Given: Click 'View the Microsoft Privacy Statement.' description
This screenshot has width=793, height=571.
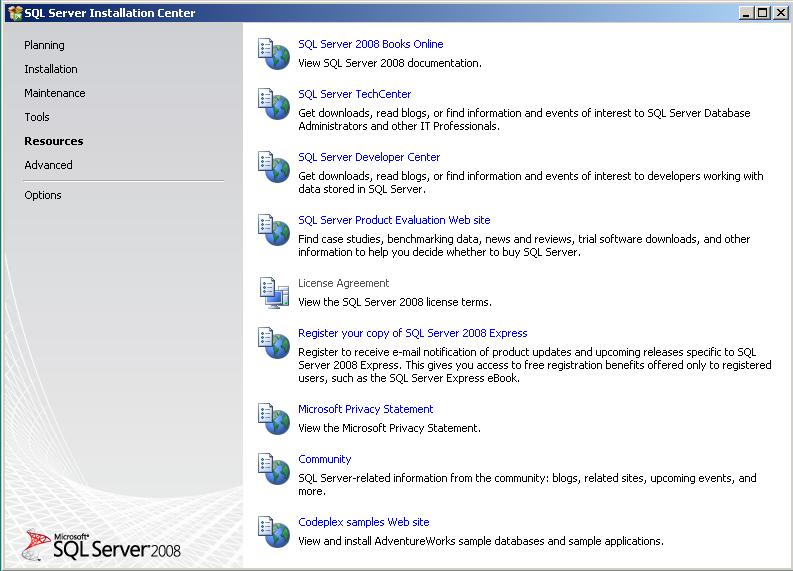Looking at the screenshot, I should (389, 428).
